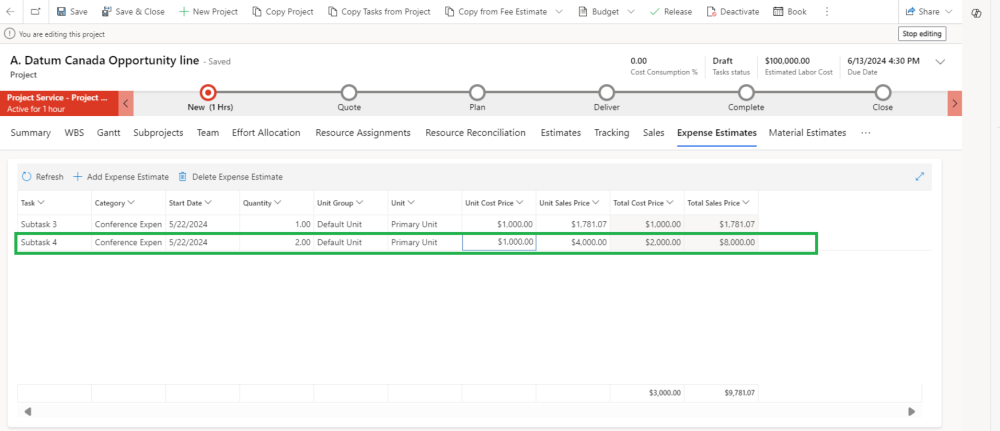This screenshot has height=431, width=1000.
Task: Select the Deliver stage circle
Action: (x=607, y=93)
